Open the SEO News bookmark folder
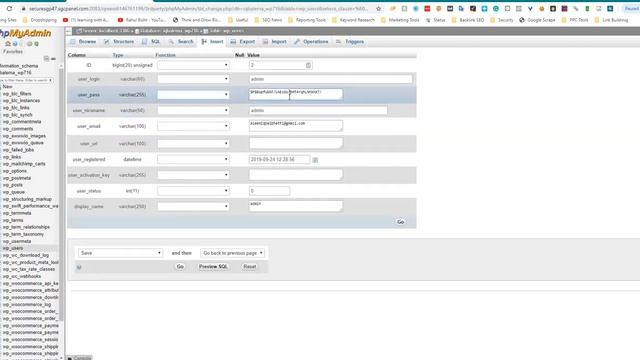 tap(268, 20)
